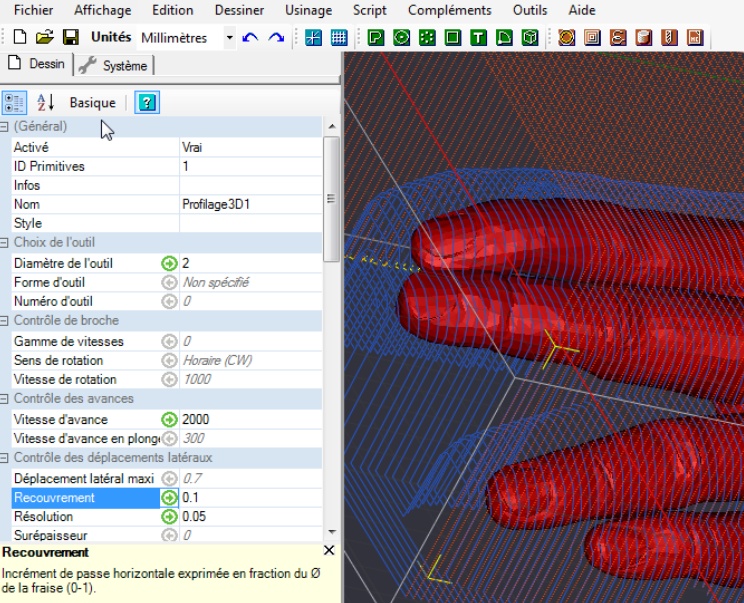Insert a Pocket machining operation
Screen dimensions: 744x603
(592, 37)
